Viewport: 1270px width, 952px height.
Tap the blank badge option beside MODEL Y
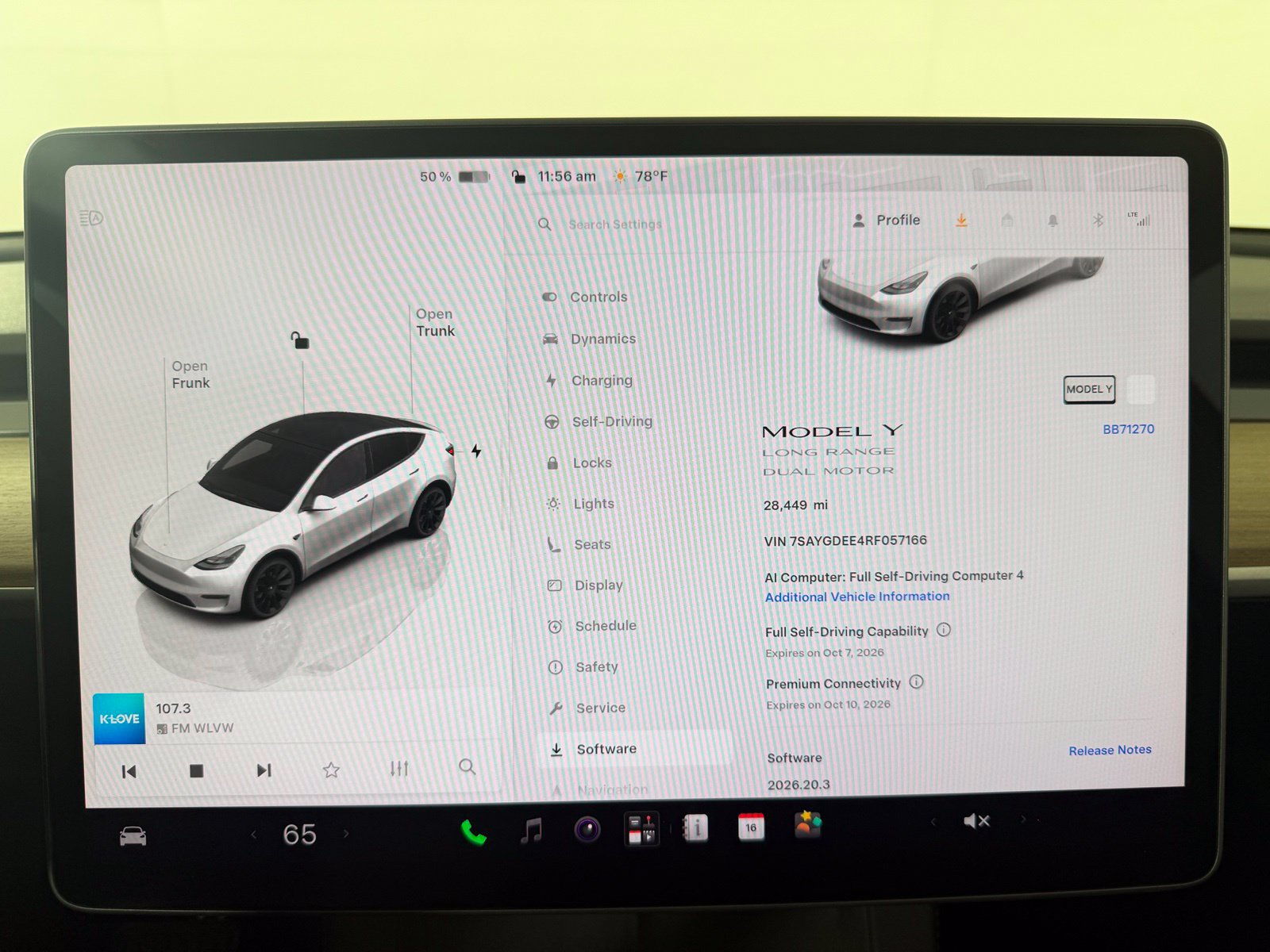[x=1141, y=390]
